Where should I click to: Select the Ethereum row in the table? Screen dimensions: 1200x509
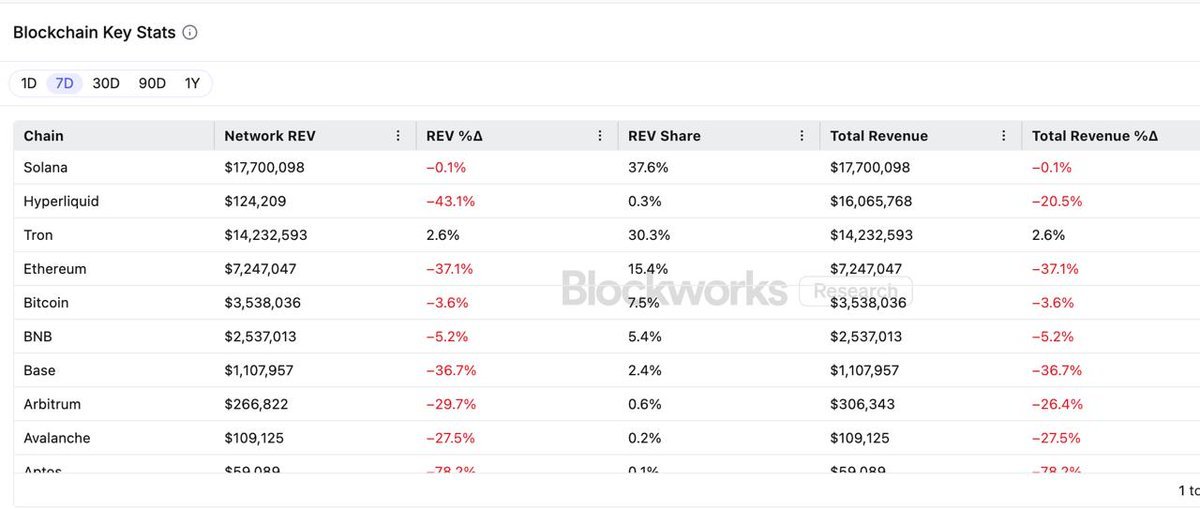(55, 269)
